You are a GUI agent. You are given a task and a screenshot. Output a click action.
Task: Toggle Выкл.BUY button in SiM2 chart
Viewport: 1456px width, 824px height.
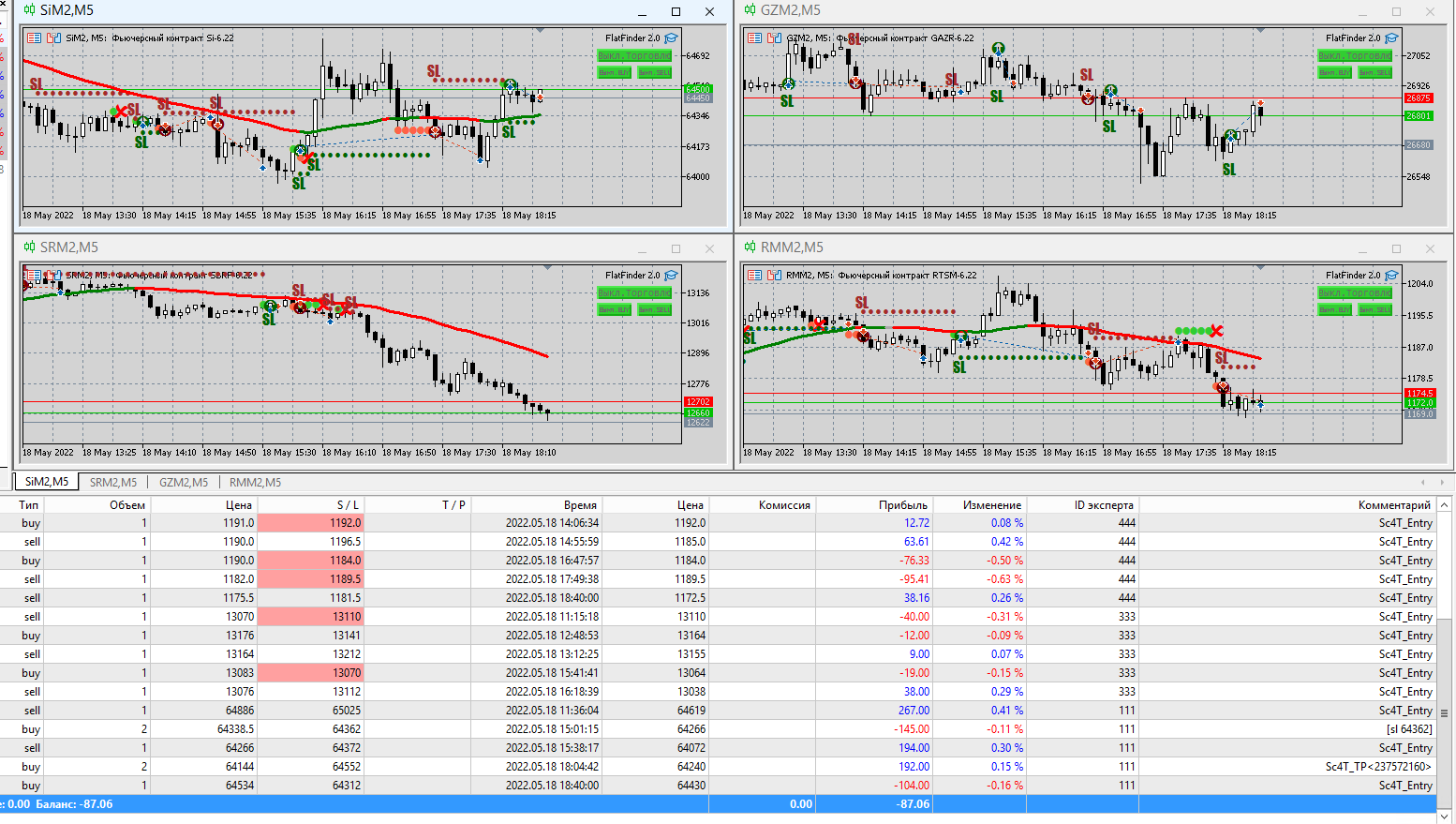(x=615, y=72)
